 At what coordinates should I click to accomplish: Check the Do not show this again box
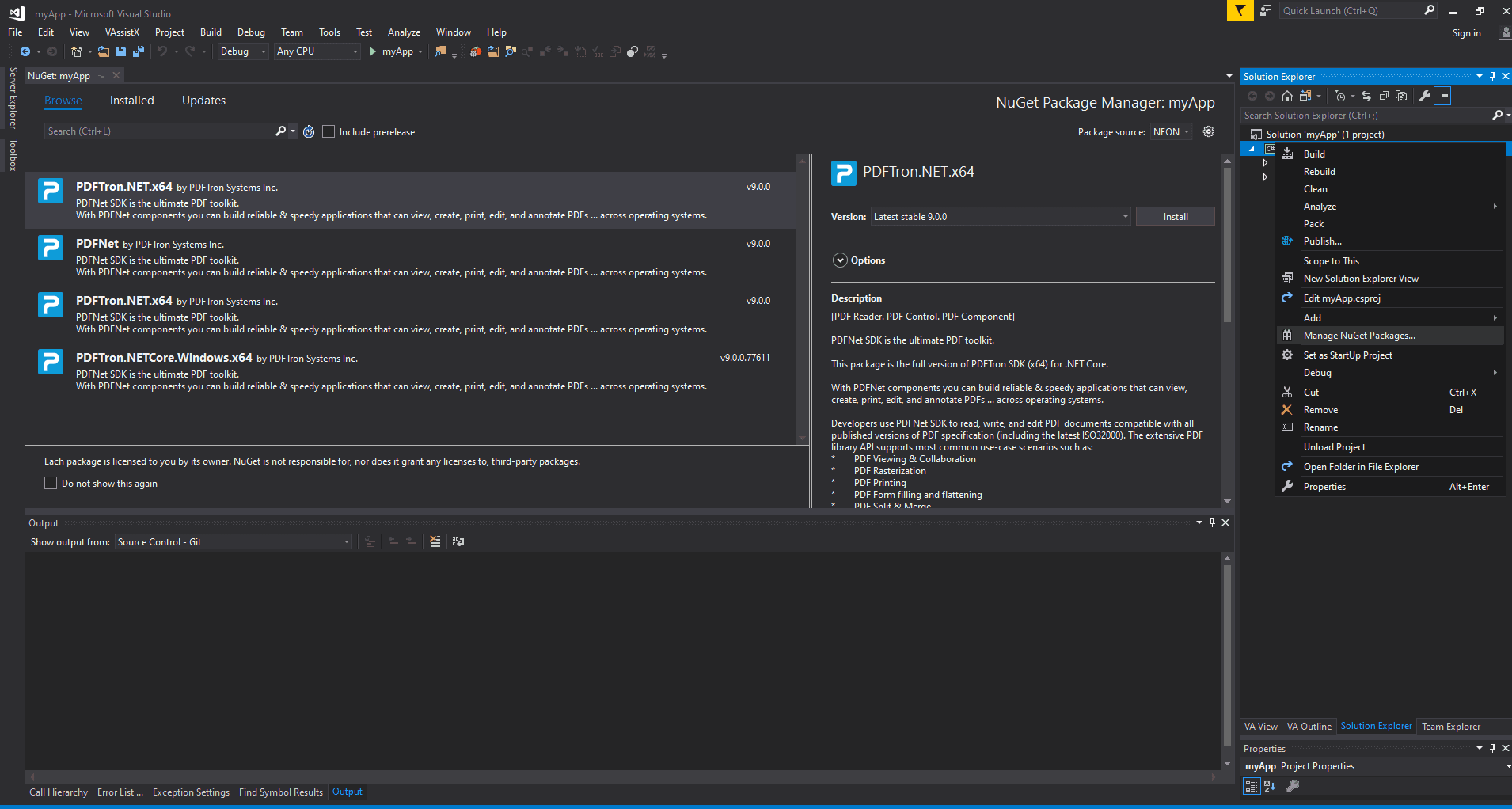[51, 483]
